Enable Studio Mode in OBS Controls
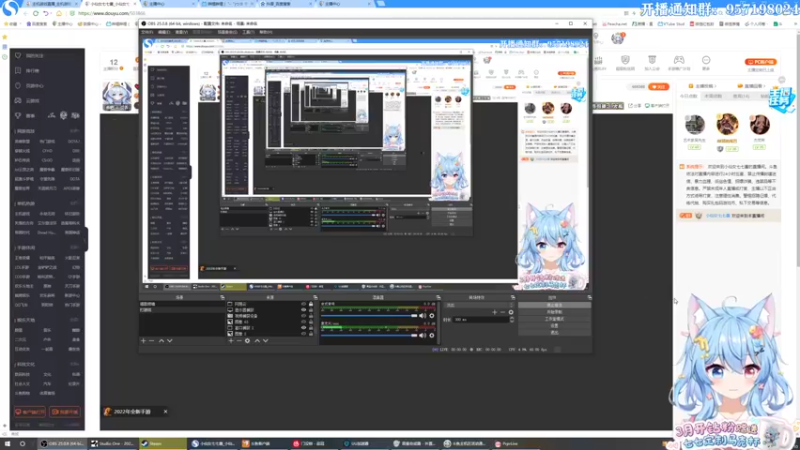Viewport: 800px width, 450px height. [x=554, y=319]
